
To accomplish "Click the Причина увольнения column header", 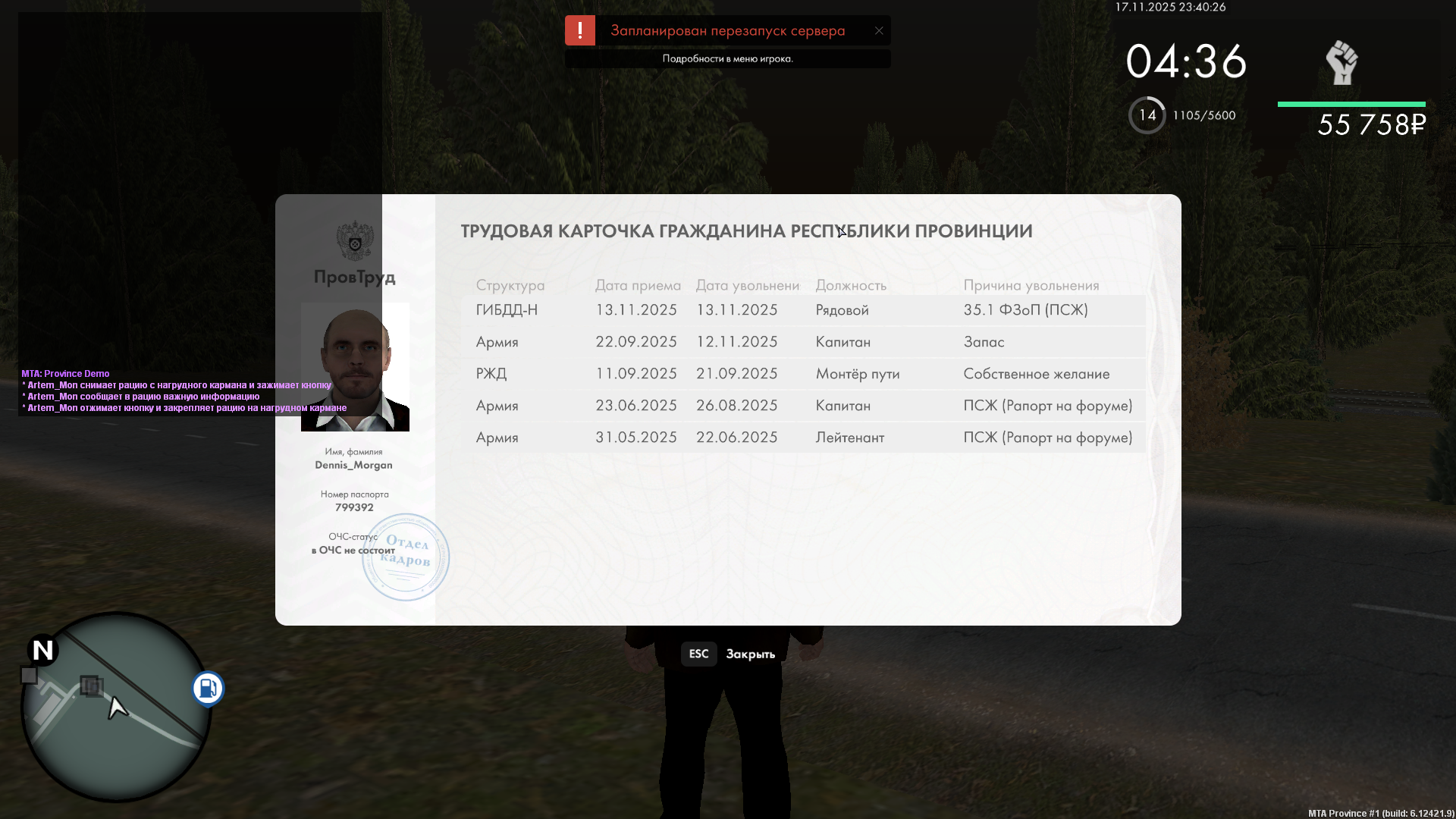I will (1031, 285).
